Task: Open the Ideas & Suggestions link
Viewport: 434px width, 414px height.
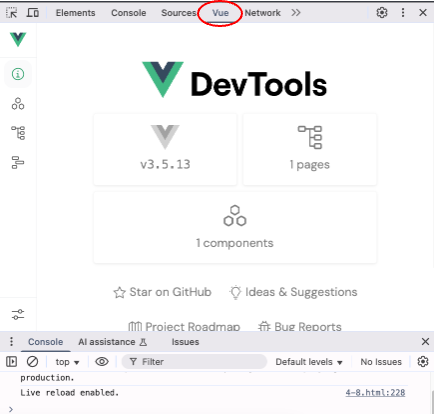Action: point(293,292)
